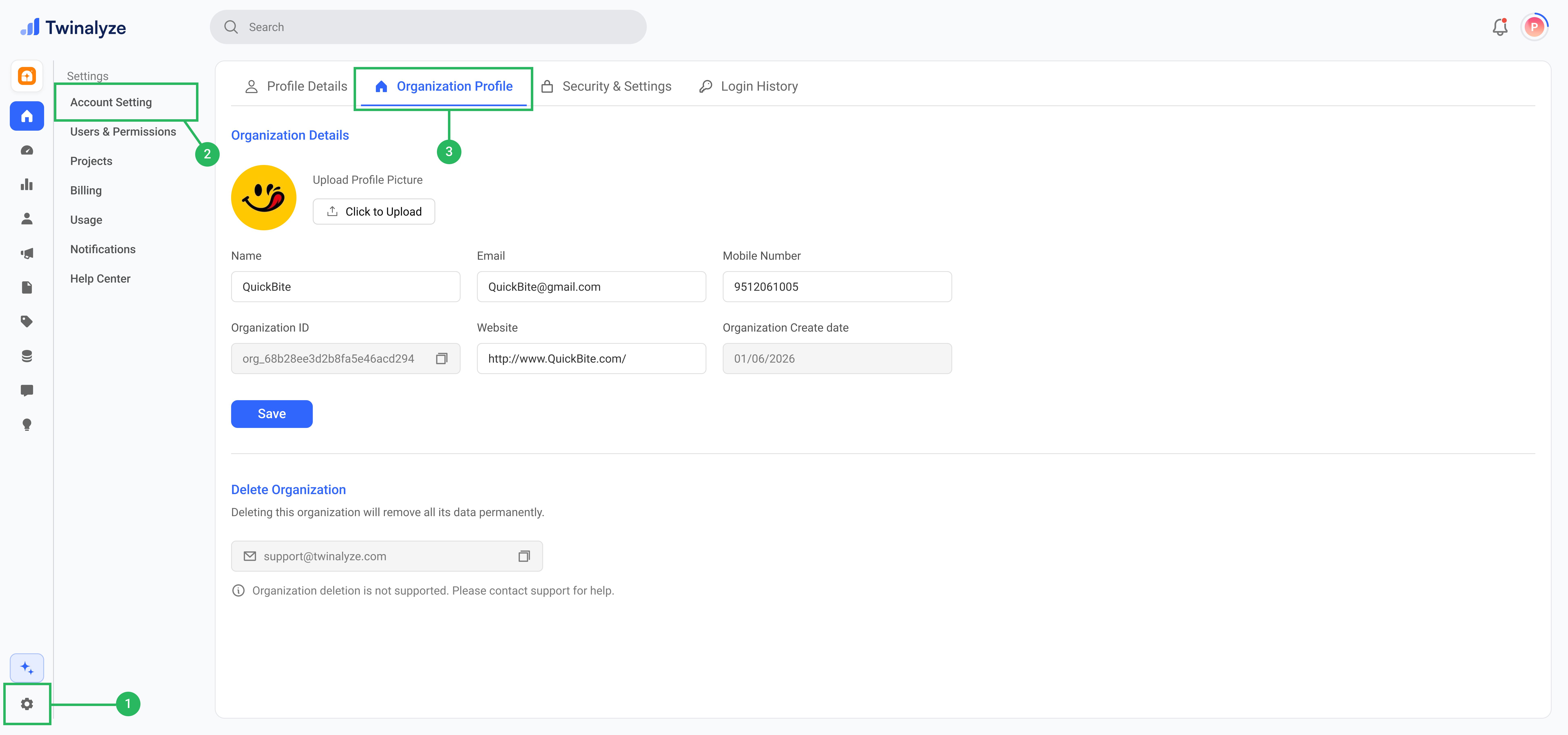Open the database stack sidebar icon

pyautogui.click(x=27, y=356)
